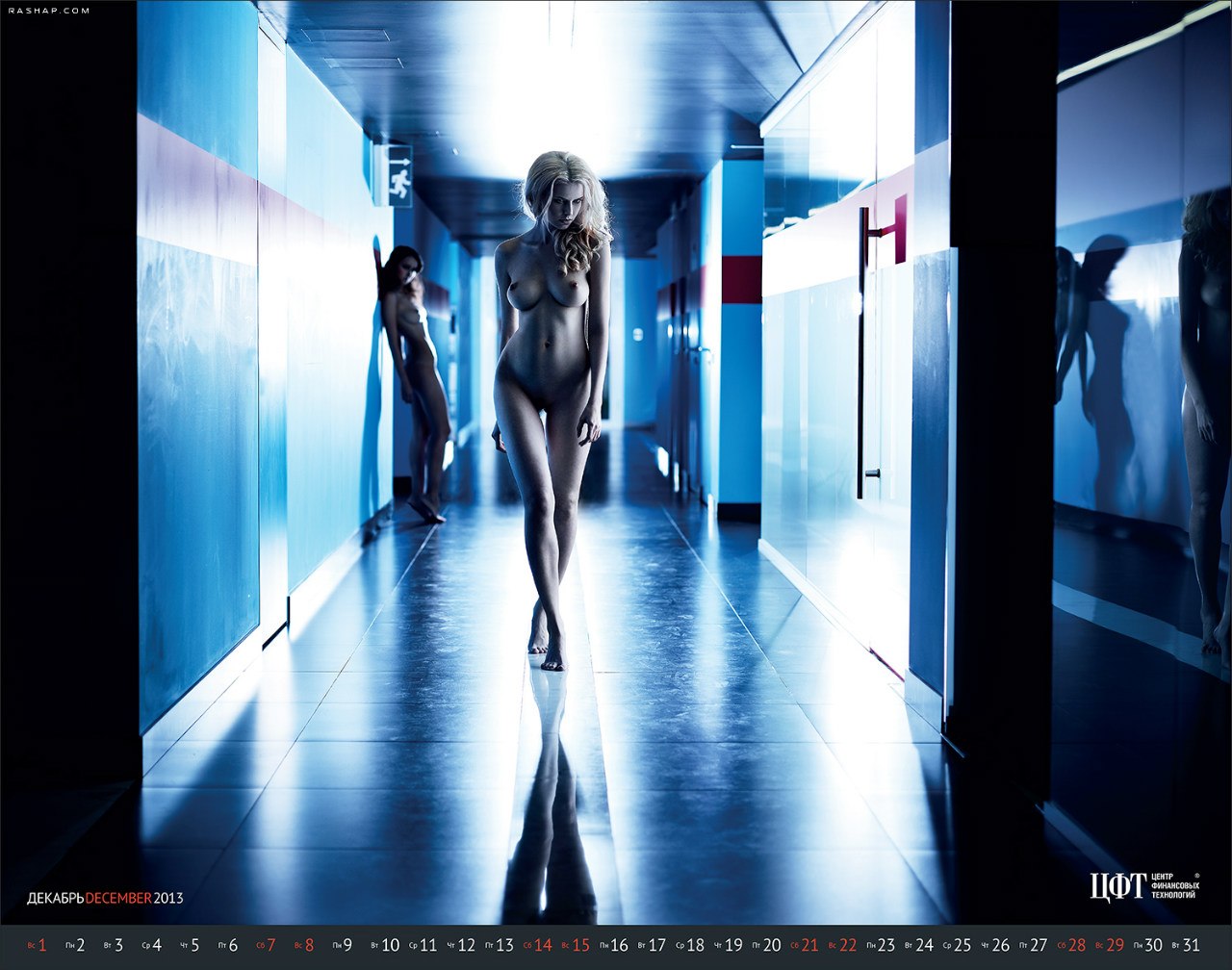Select red date 15 in calendar
Viewport: 1232px width, 970px height.
click(x=580, y=945)
